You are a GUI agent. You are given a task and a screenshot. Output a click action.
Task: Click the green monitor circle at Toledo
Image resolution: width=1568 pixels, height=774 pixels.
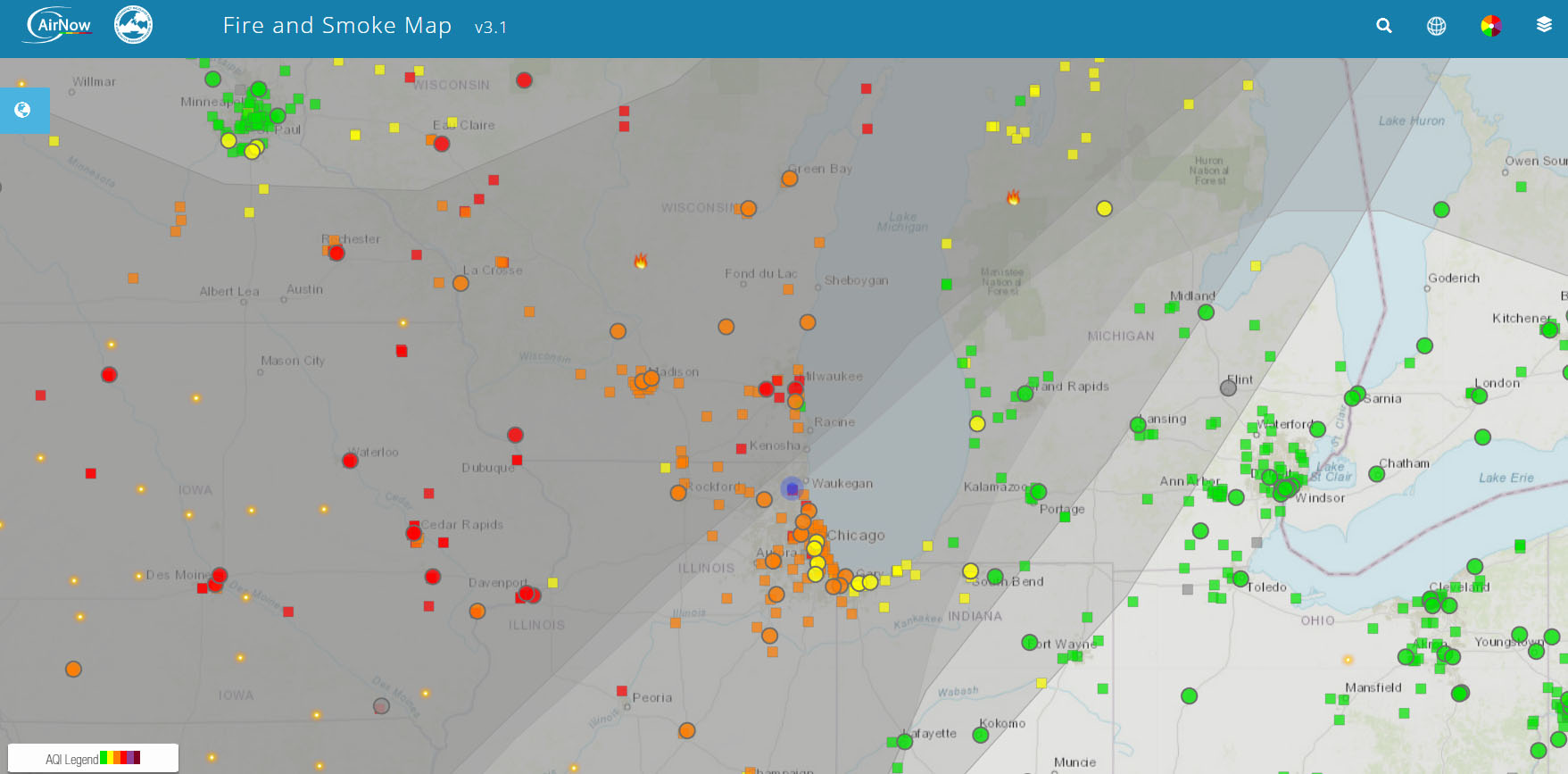pos(1240,579)
